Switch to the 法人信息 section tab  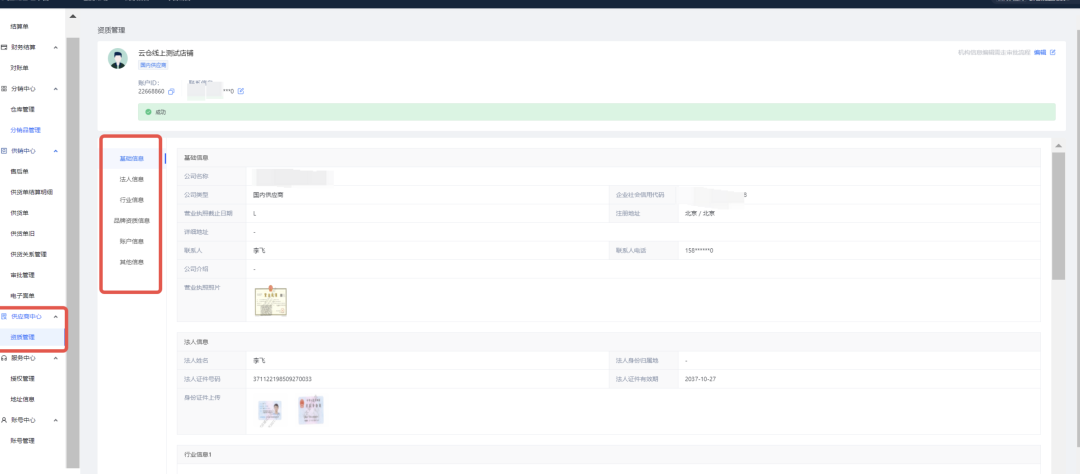[131, 179]
